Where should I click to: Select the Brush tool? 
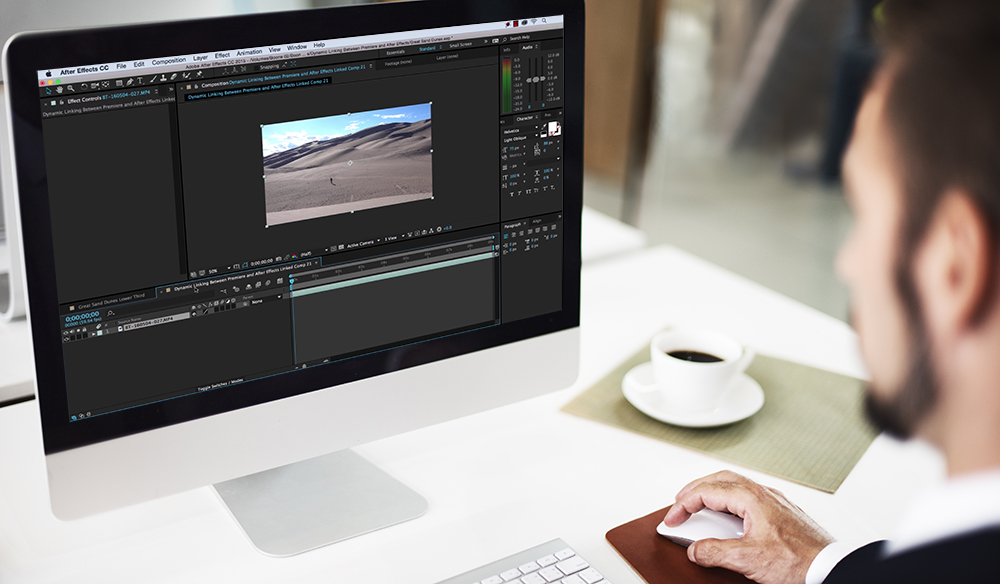point(154,79)
